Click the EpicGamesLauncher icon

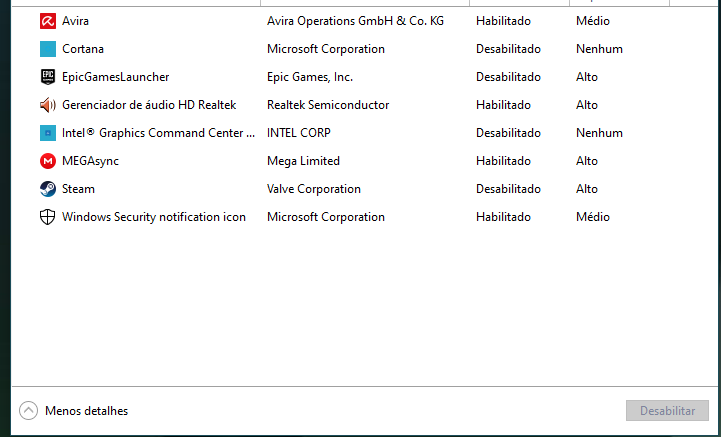tap(48, 77)
